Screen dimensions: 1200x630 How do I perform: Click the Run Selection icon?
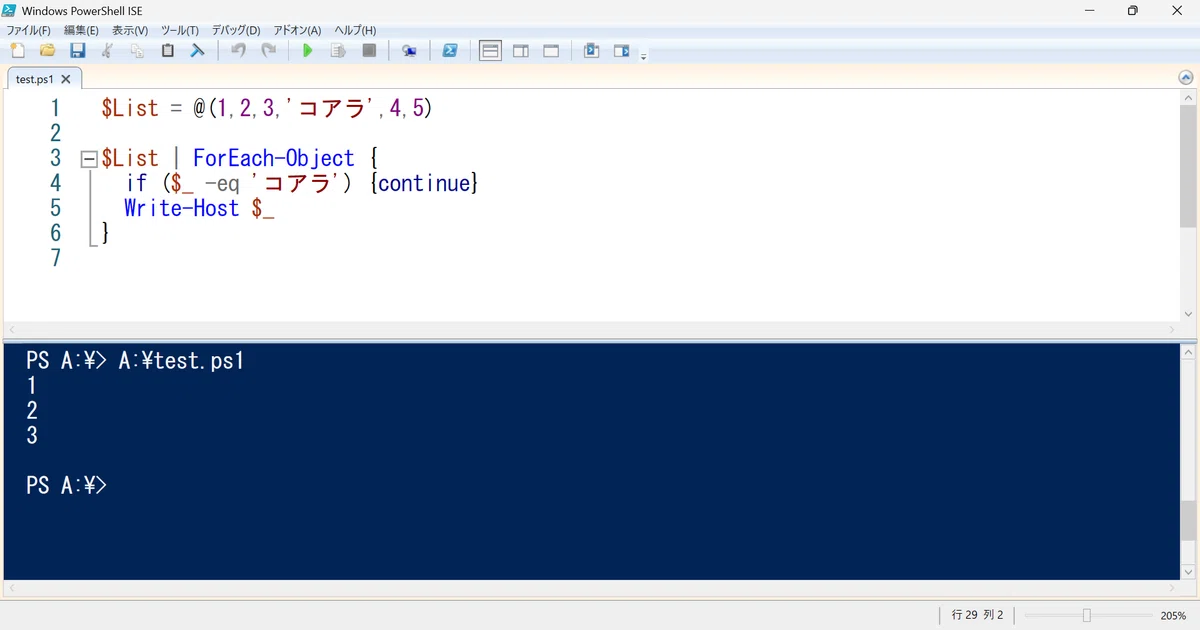point(338,51)
